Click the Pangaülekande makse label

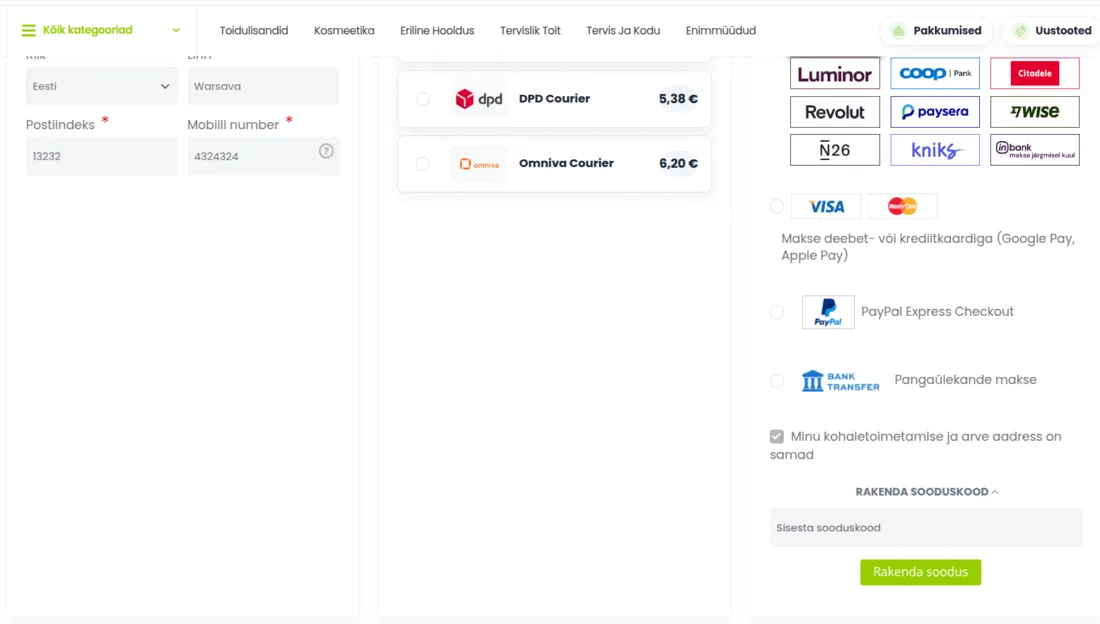pos(965,380)
